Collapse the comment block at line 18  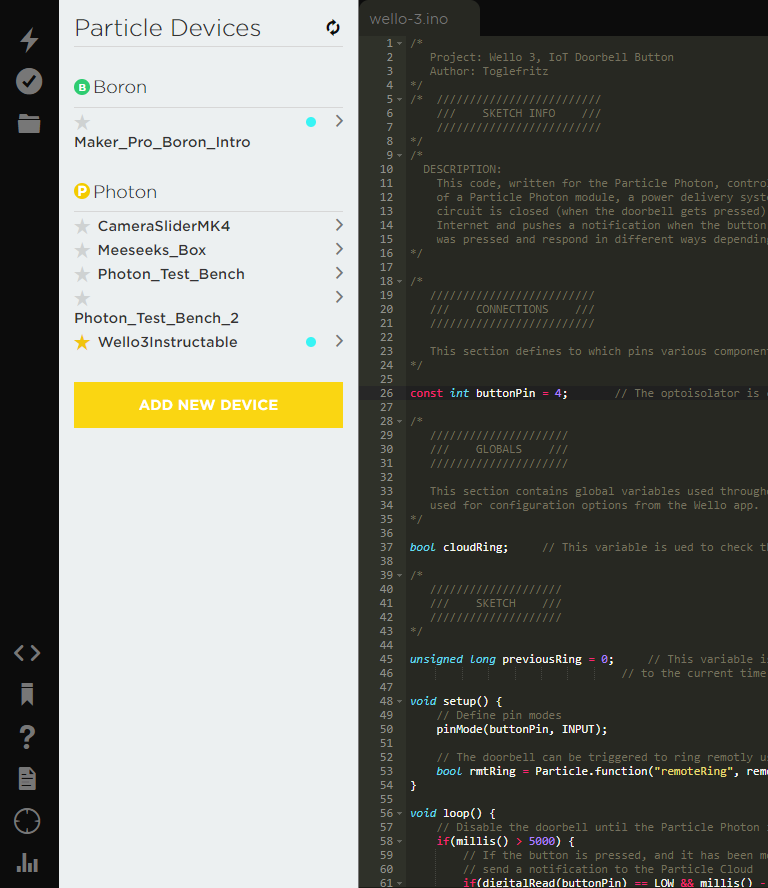point(400,281)
